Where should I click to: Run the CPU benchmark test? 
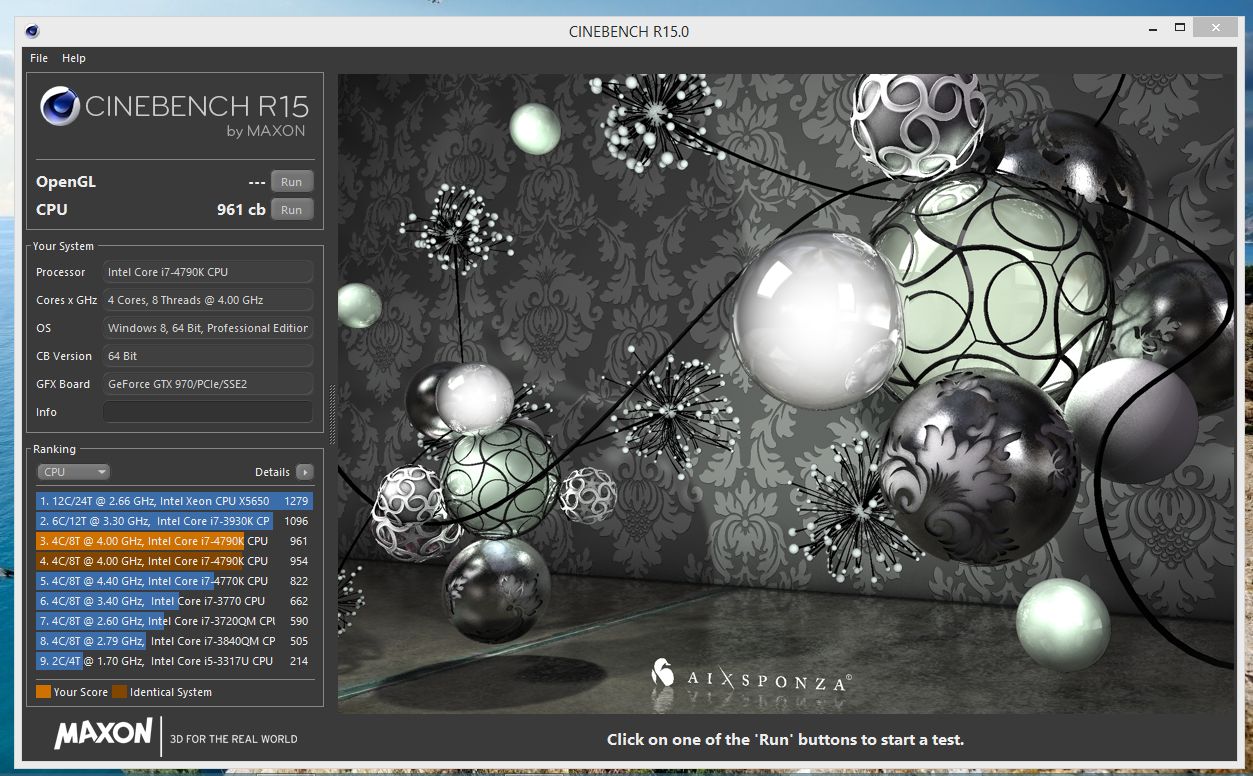(292, 210)
